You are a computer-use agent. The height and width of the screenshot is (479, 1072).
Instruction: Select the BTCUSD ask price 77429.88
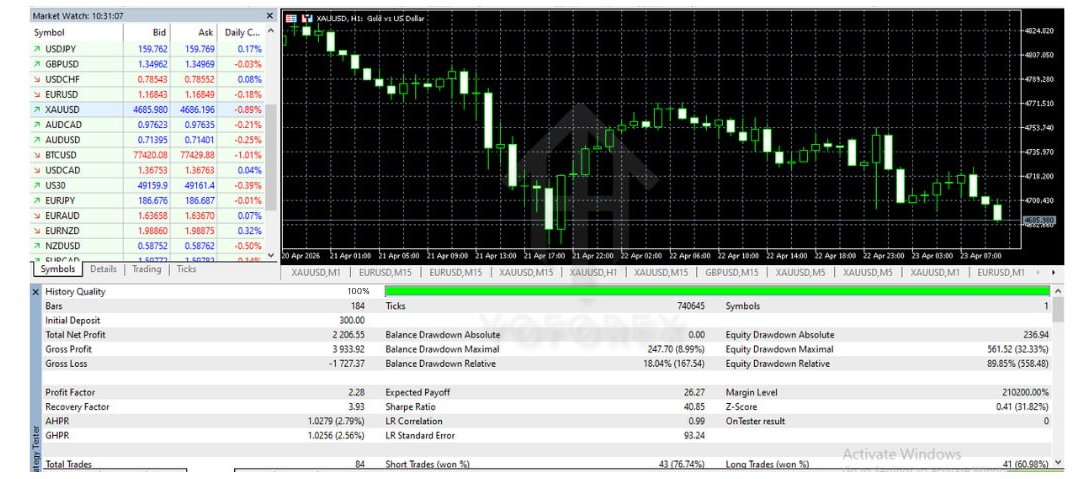click(x=198, y=155)
